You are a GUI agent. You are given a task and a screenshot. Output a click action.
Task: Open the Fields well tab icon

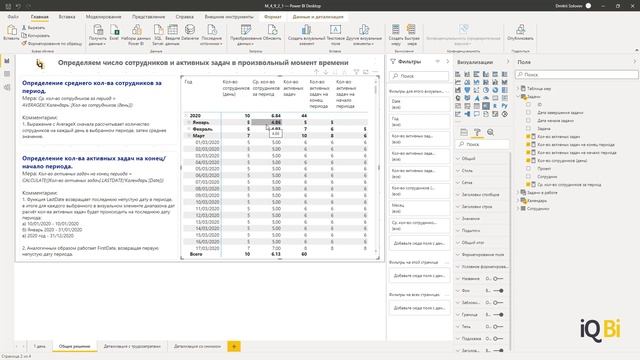(464, 132)
